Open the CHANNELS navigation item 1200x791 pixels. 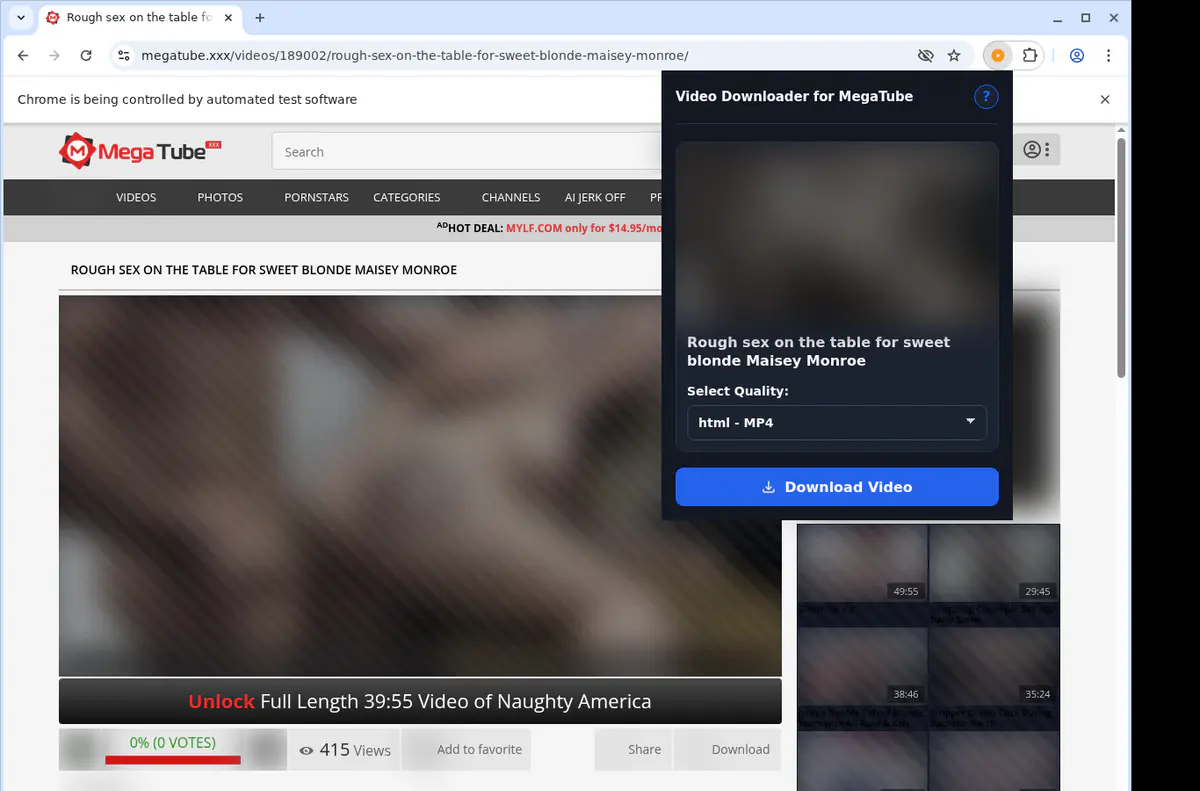pyautogui.click(x=511, y=197)
